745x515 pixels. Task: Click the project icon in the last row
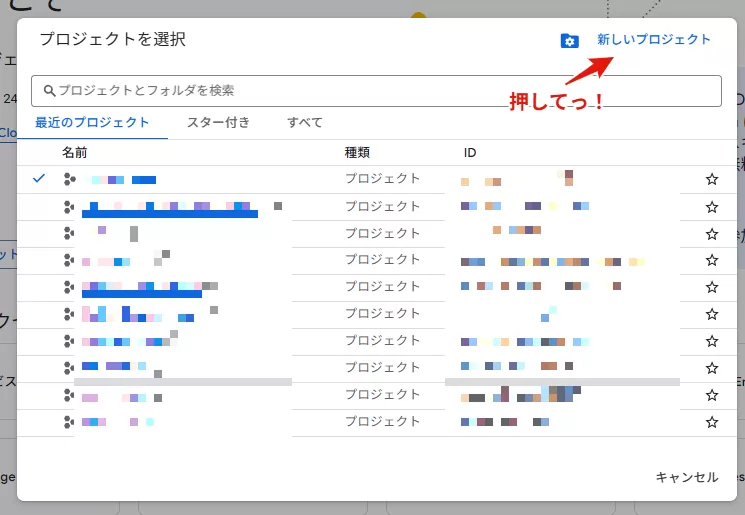(x=69, y=422)
